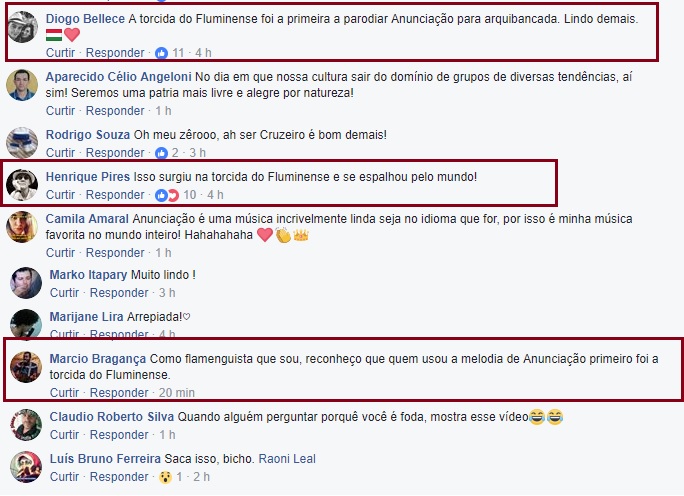The image size is (684, 496).
Task: Reply to Henrique Pires's comment
Action: pos(115,195)
